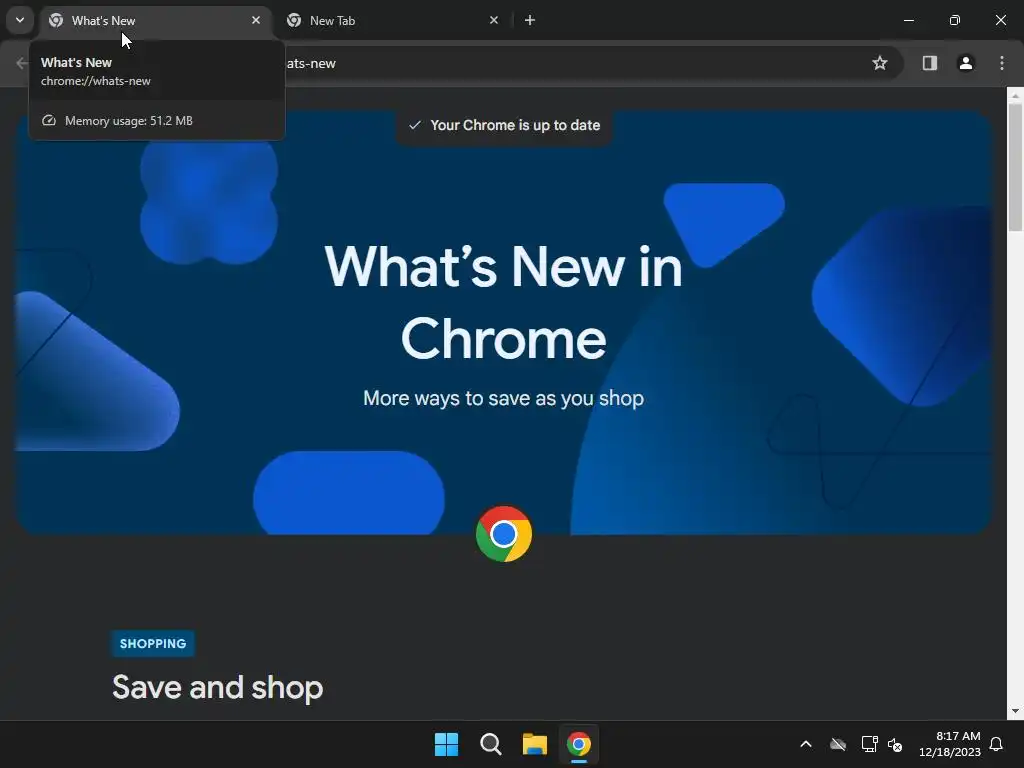Open the tab search dropdown arrow
1024x768 pixels.
coord(20,20)
